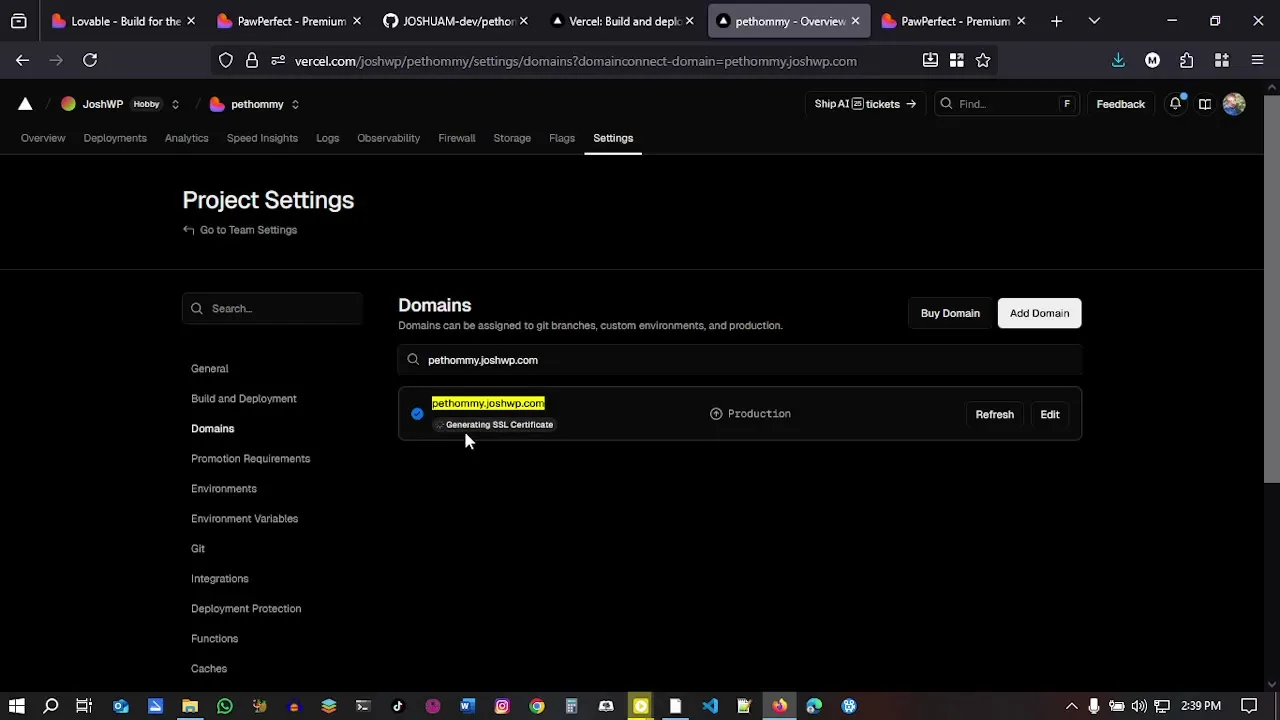Click the Vercel triangle logo

click(x=25, y=104)
